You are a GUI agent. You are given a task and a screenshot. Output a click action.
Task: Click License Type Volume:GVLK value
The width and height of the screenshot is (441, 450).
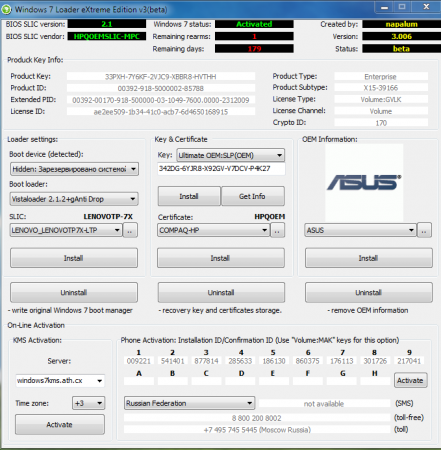(381, 100)
